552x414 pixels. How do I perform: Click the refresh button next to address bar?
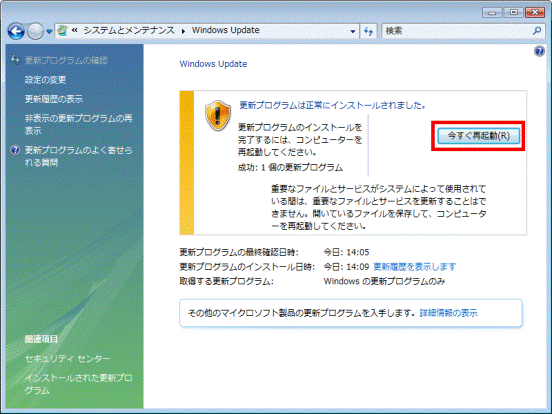[x=368, y=31]
